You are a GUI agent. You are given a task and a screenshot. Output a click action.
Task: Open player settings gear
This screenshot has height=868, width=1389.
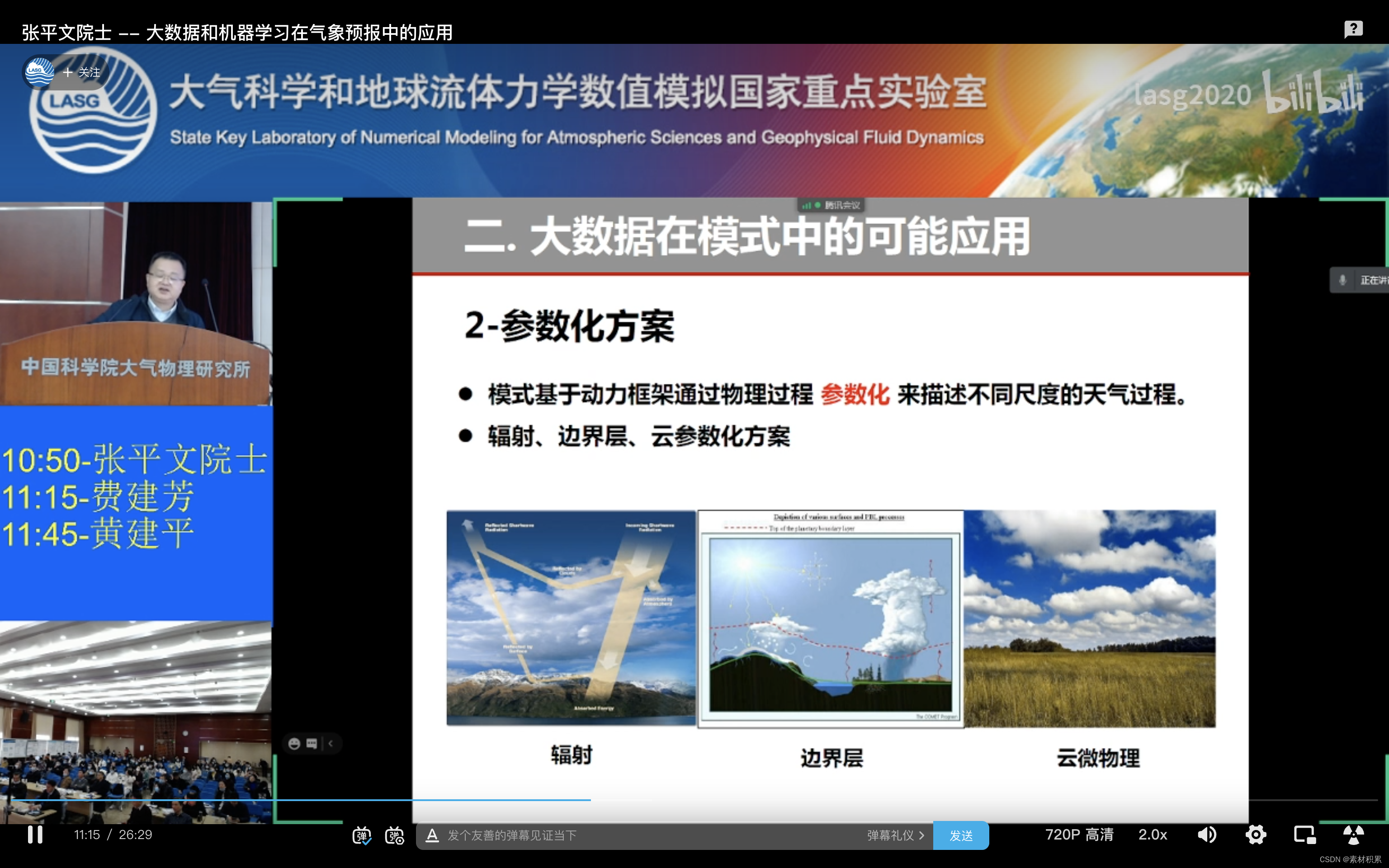pyautogui.click(x=1255, y=834)
